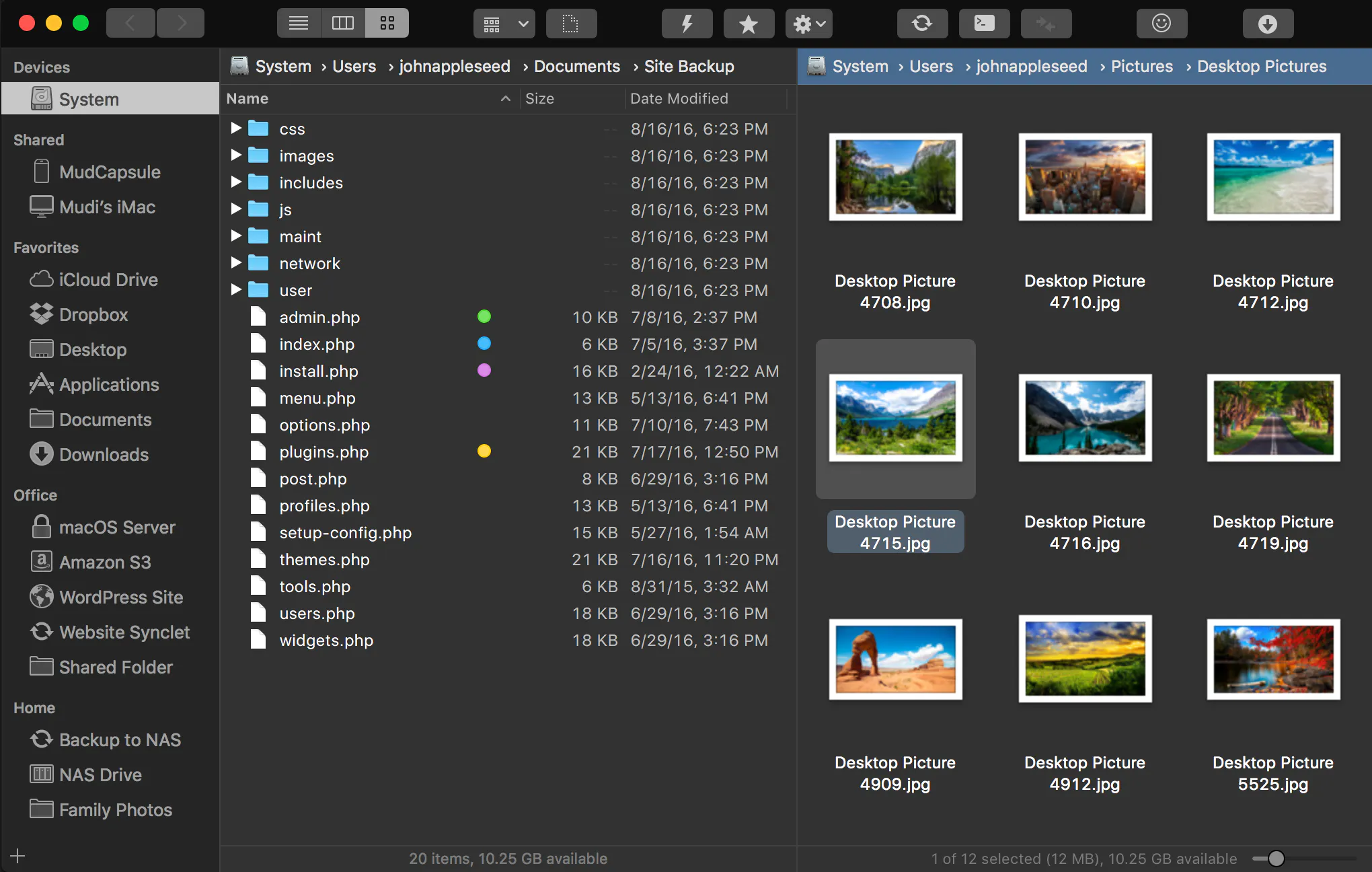Open Dropbox in sidebar
The image size is (1372, 872).
(x=110, y=314)
